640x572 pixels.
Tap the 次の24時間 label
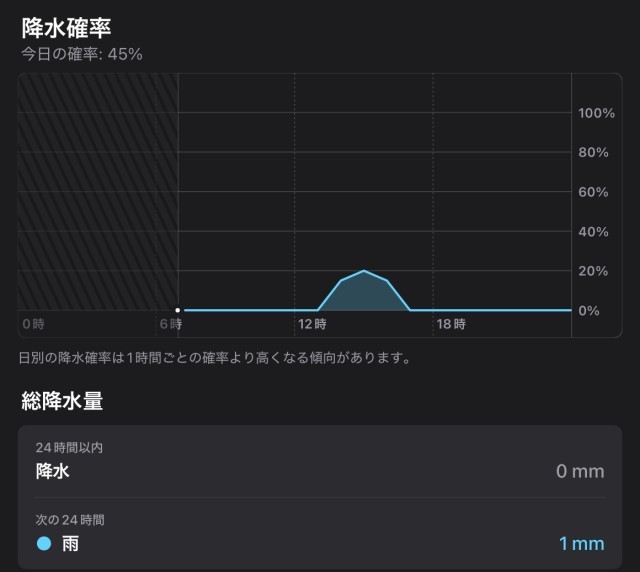pyautogui.click(x=69, y=520)
